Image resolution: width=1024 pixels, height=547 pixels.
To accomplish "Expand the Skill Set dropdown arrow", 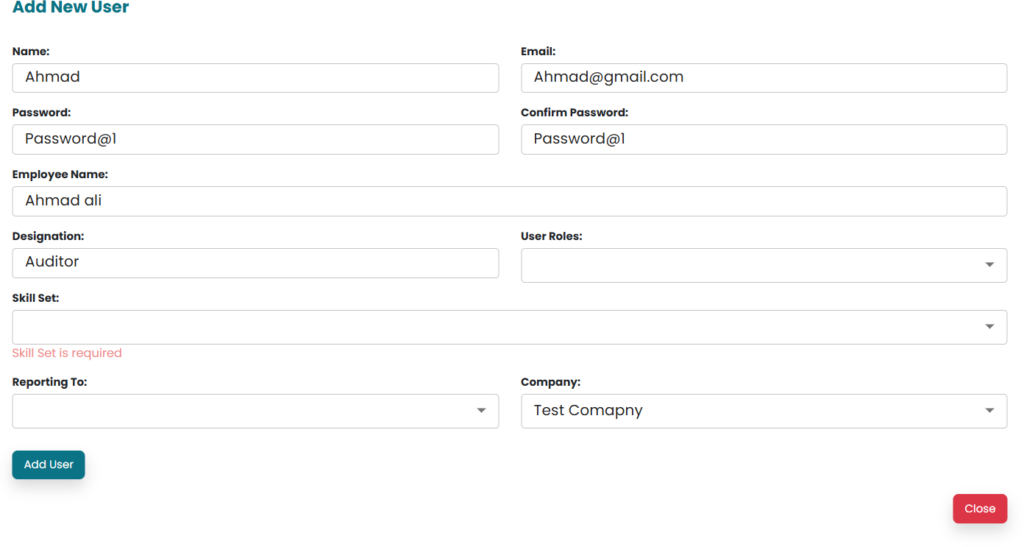I will click(988, 327).
